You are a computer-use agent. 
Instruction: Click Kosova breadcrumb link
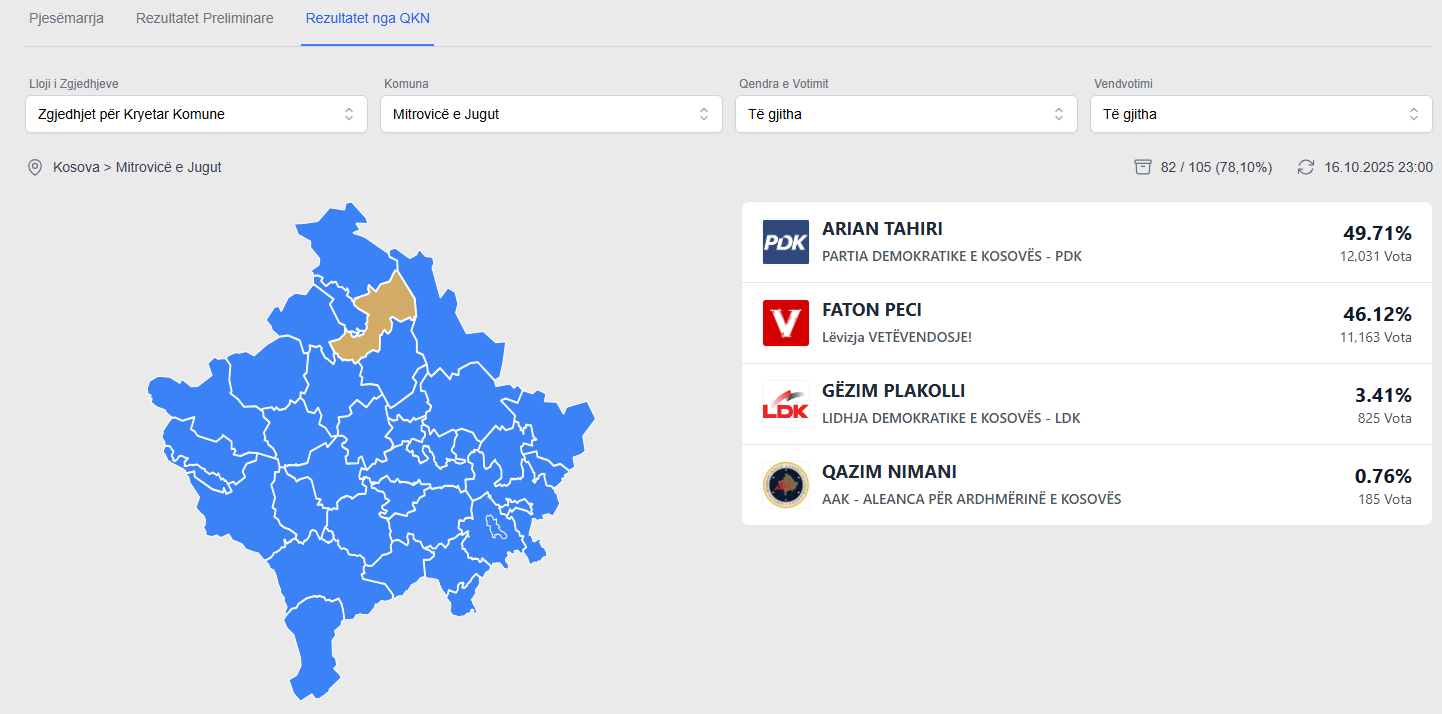[76, 167]
